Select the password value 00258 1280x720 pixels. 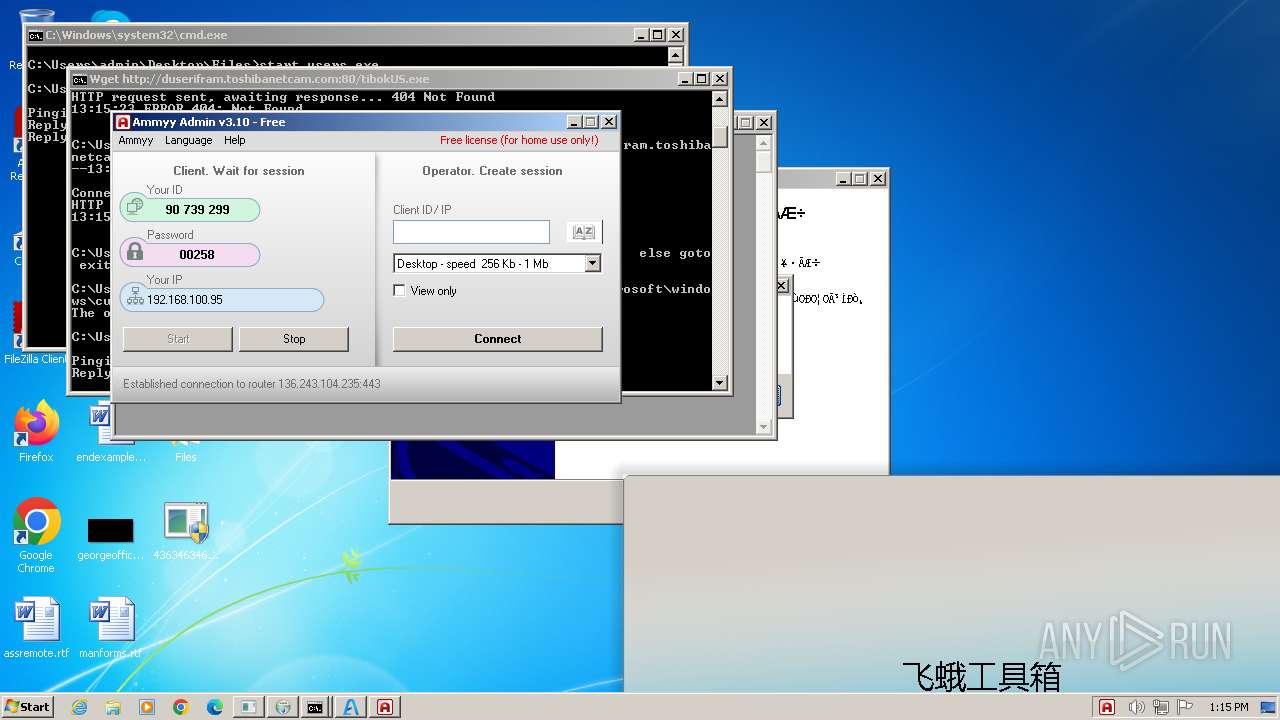(x=197, y=255)
